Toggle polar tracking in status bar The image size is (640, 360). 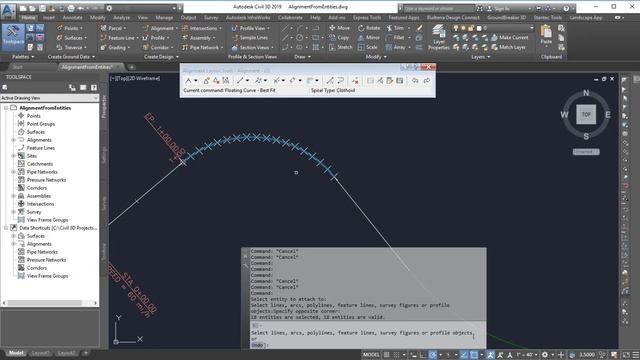(433, 355)
